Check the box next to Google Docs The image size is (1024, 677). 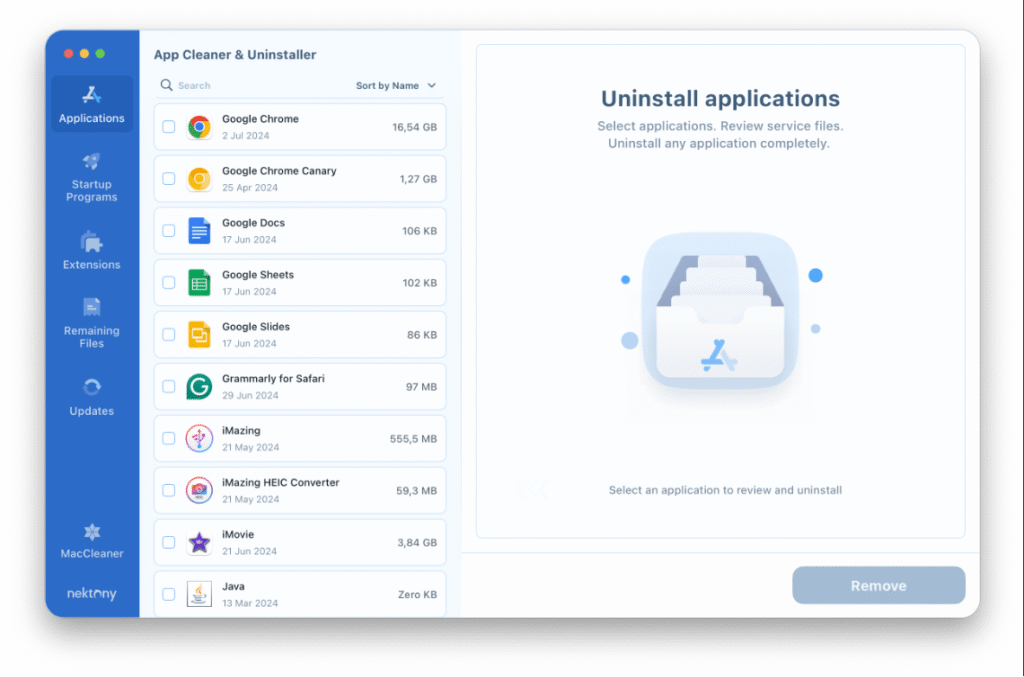tap(168, 231)
